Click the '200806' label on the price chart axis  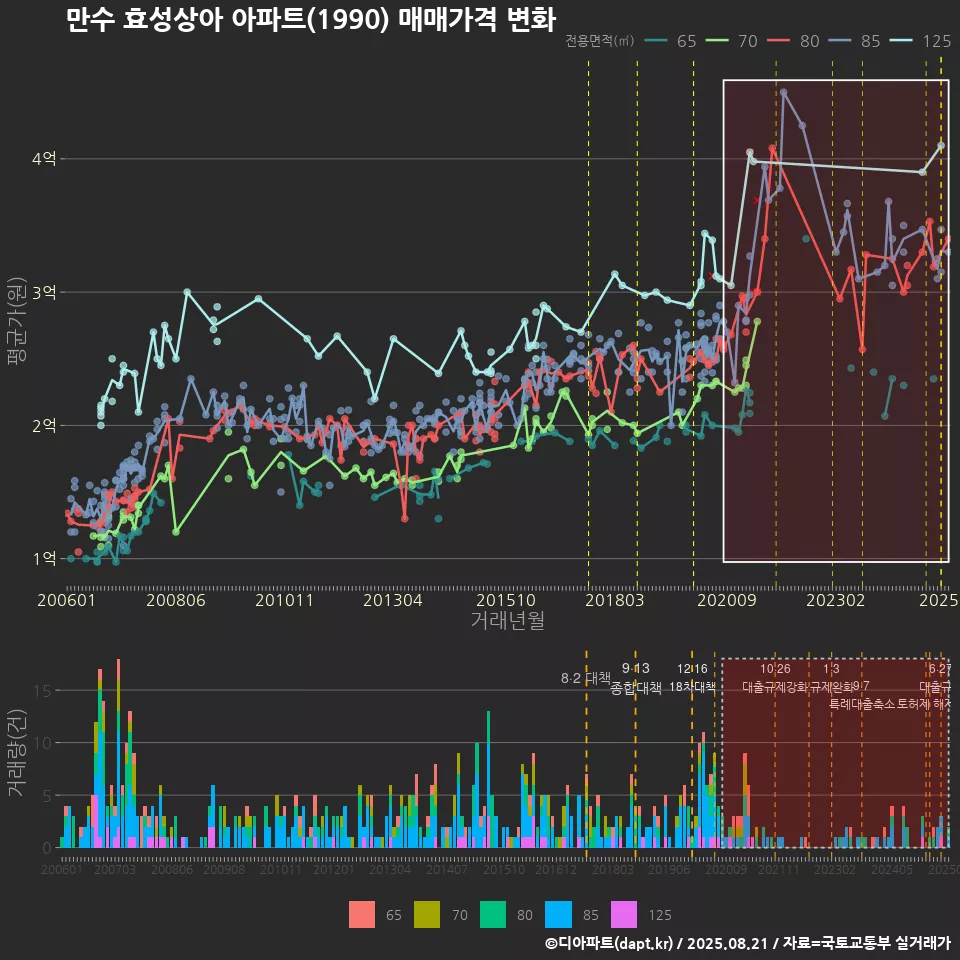(176, 600)
